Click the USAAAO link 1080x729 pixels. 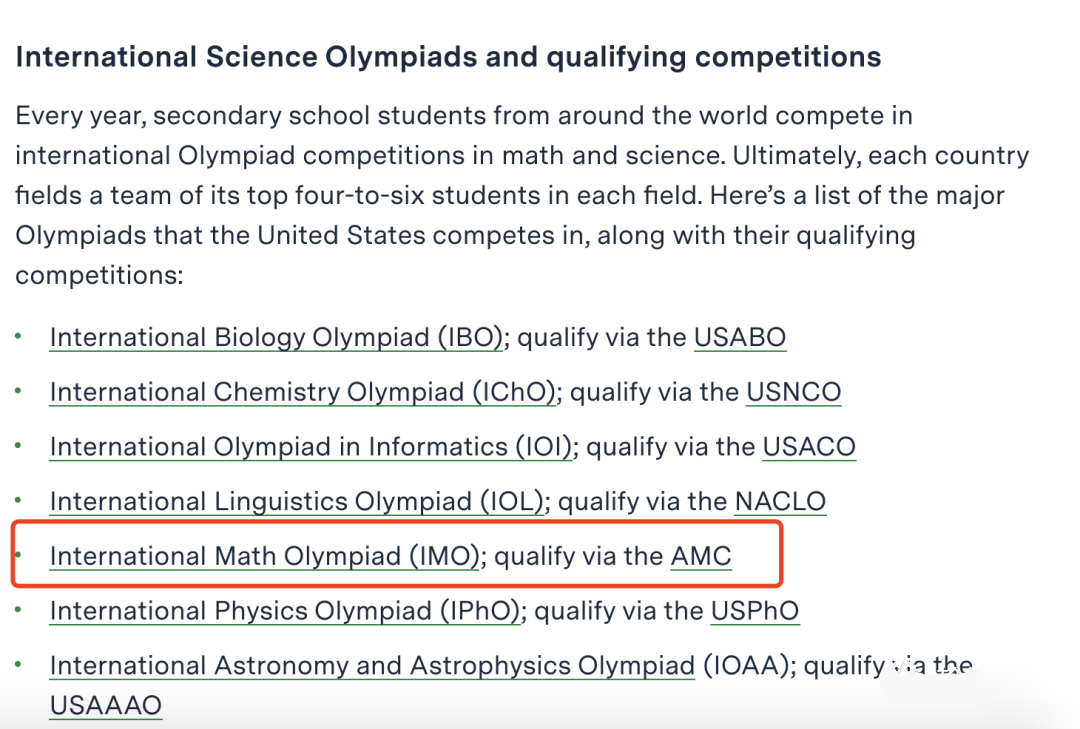pyautogui.click(x=106, y=706)
